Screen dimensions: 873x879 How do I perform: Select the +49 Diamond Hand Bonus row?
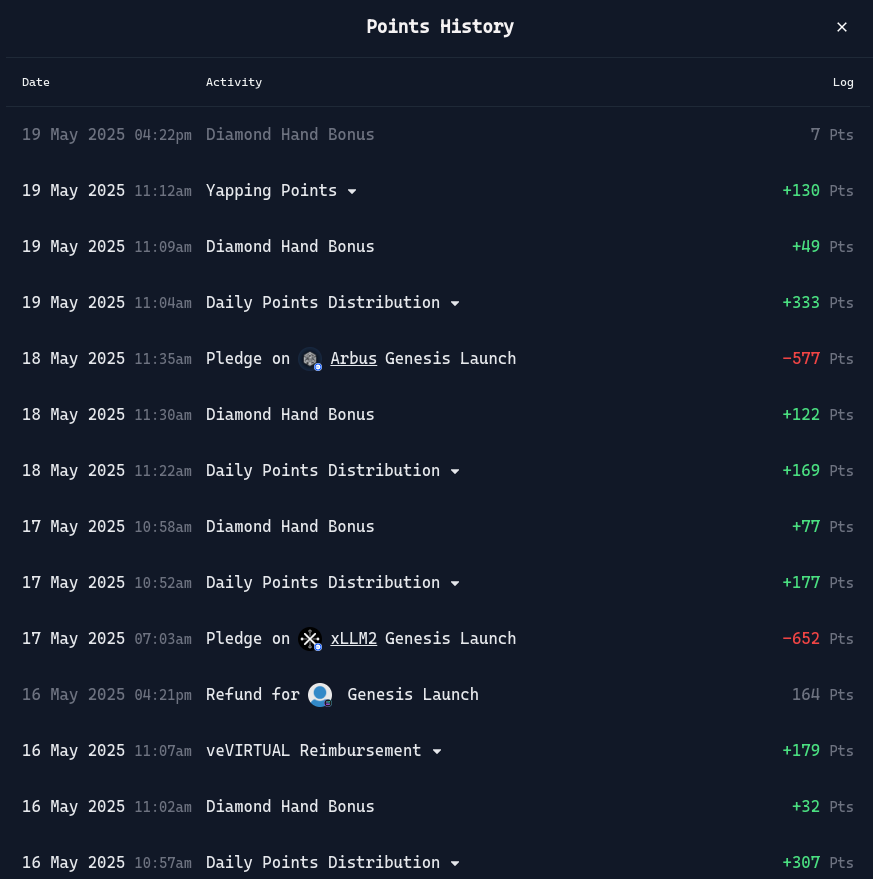coord(437,247)
